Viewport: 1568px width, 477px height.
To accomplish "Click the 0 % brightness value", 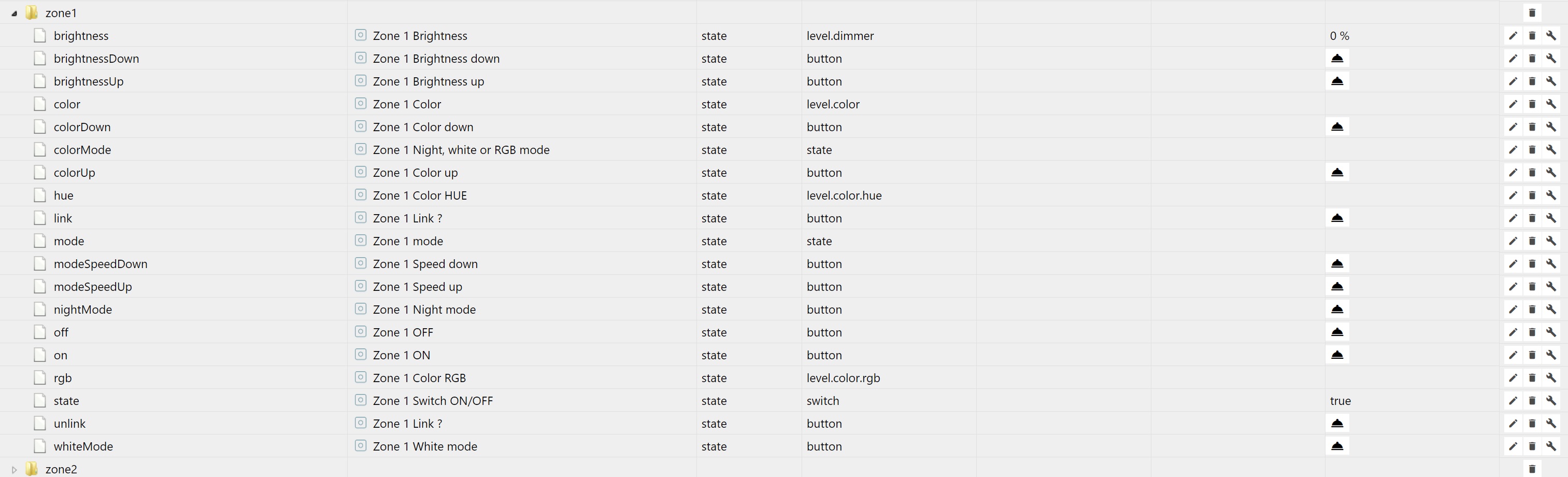I will pos(1339,36).
